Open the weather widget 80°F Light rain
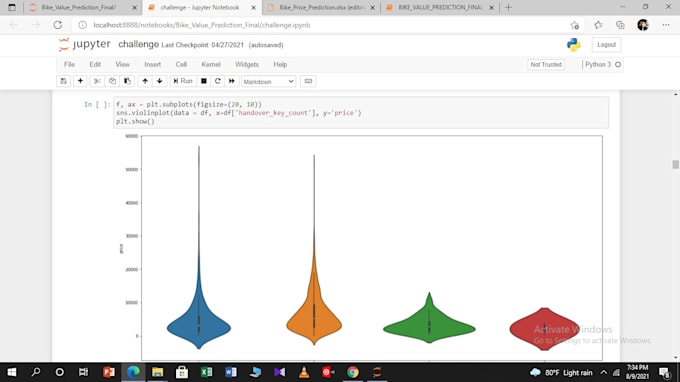 561,372
